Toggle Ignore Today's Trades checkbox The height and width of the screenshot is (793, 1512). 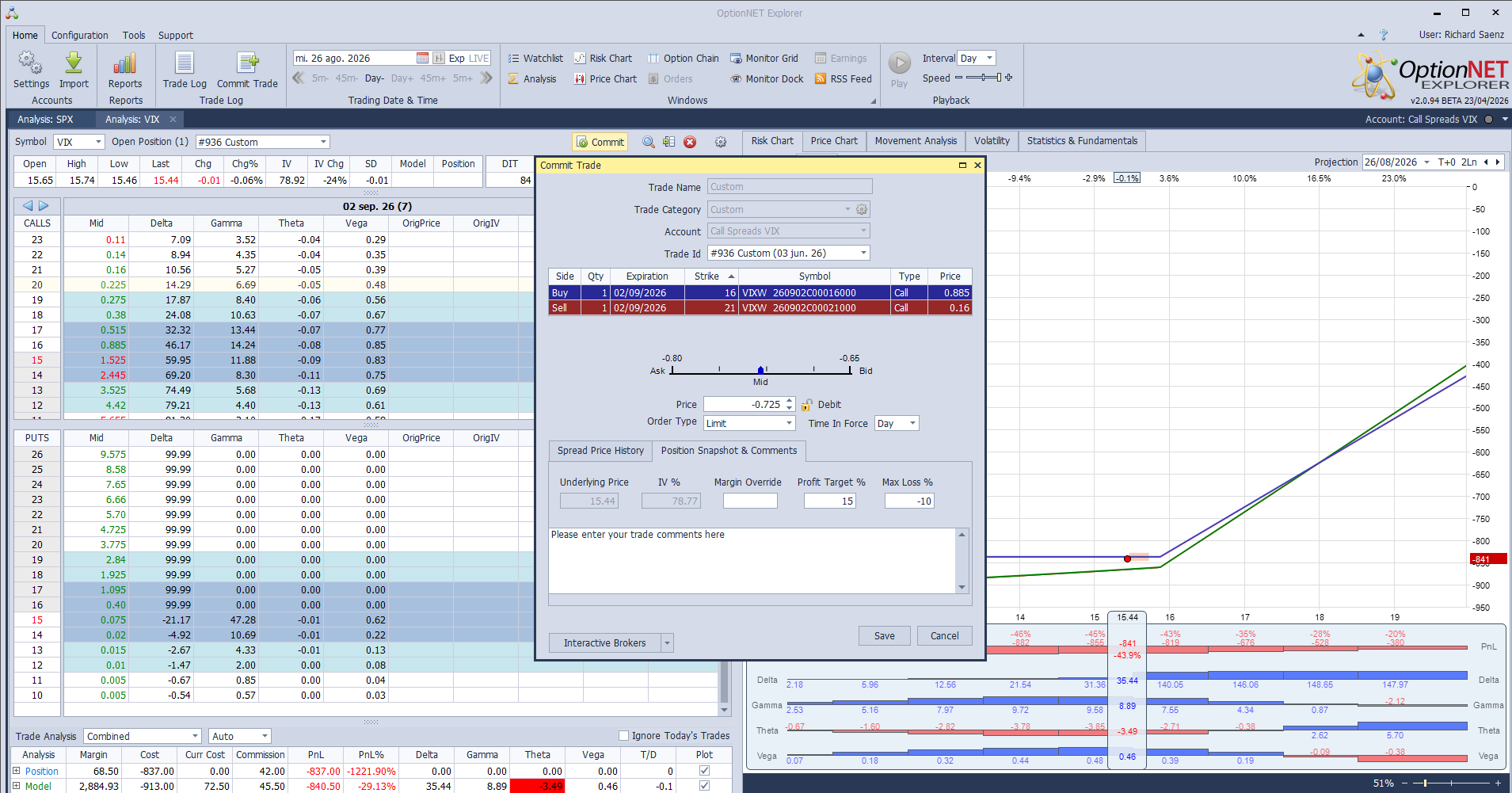(623, 735)
